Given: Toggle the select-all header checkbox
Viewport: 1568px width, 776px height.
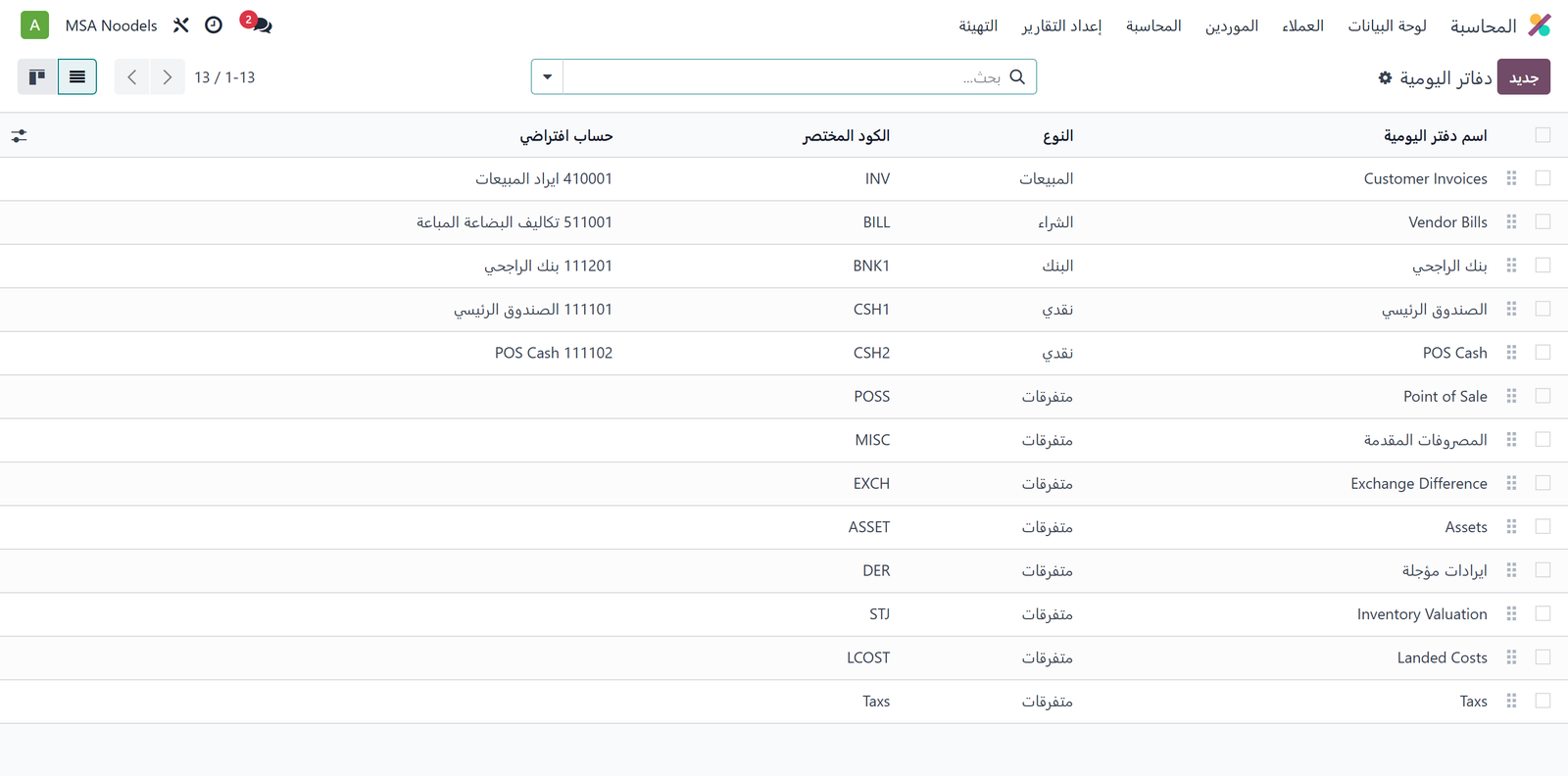Looking at the screenshot, I should 1543,135.
